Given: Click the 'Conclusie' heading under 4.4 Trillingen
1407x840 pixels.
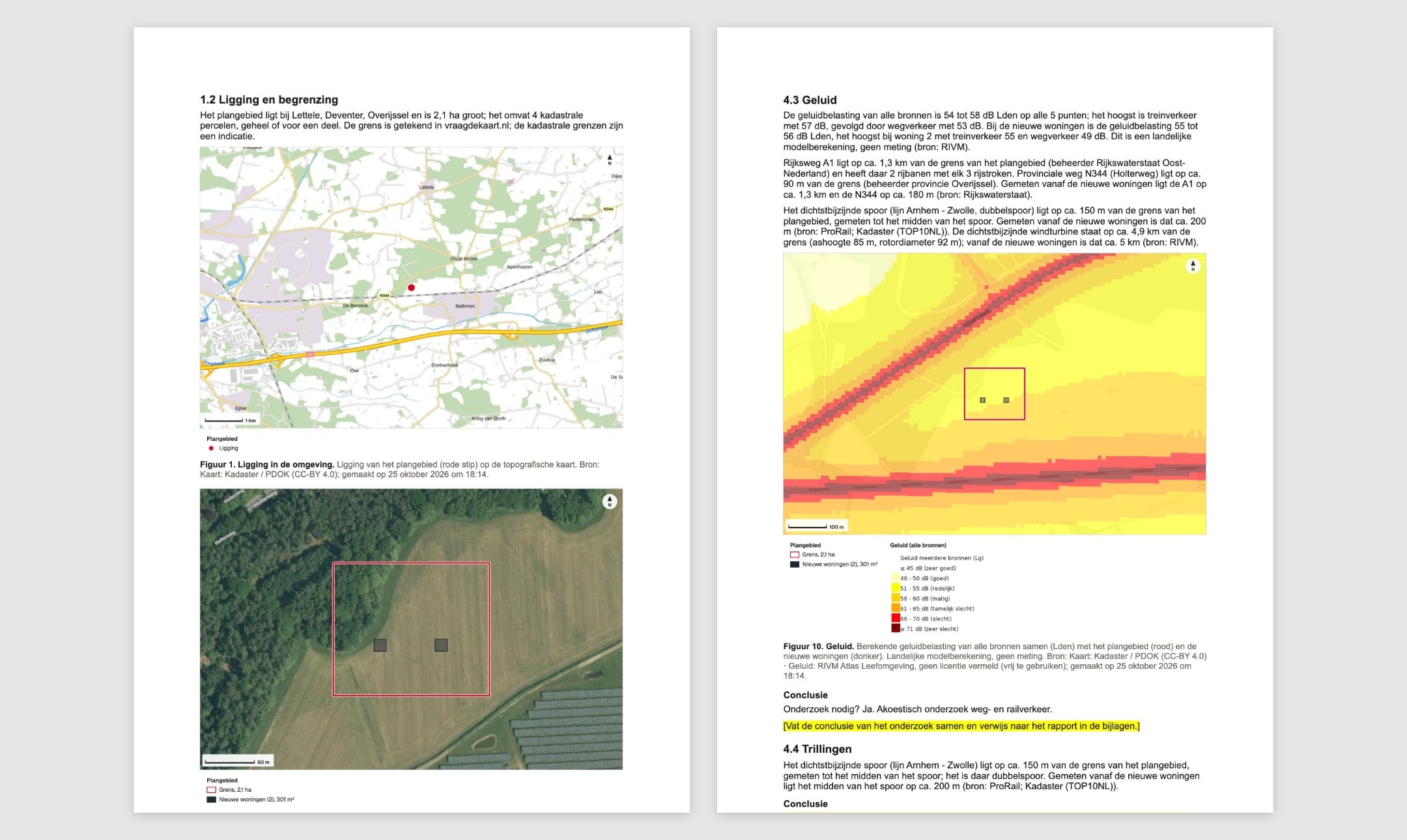Looking at the screenshot, I should [x=805, y=804].
